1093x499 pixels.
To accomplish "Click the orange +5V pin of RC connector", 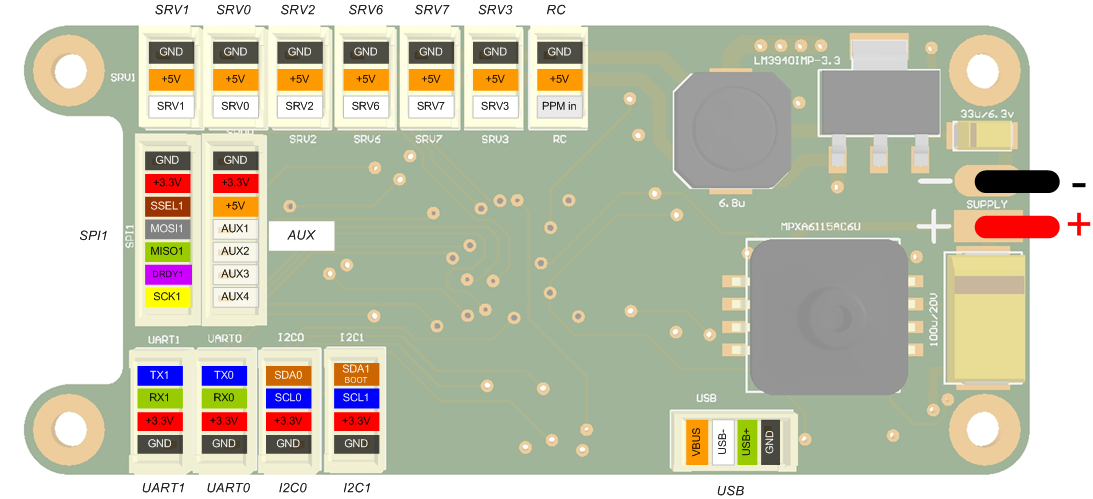I will [559, 79].
